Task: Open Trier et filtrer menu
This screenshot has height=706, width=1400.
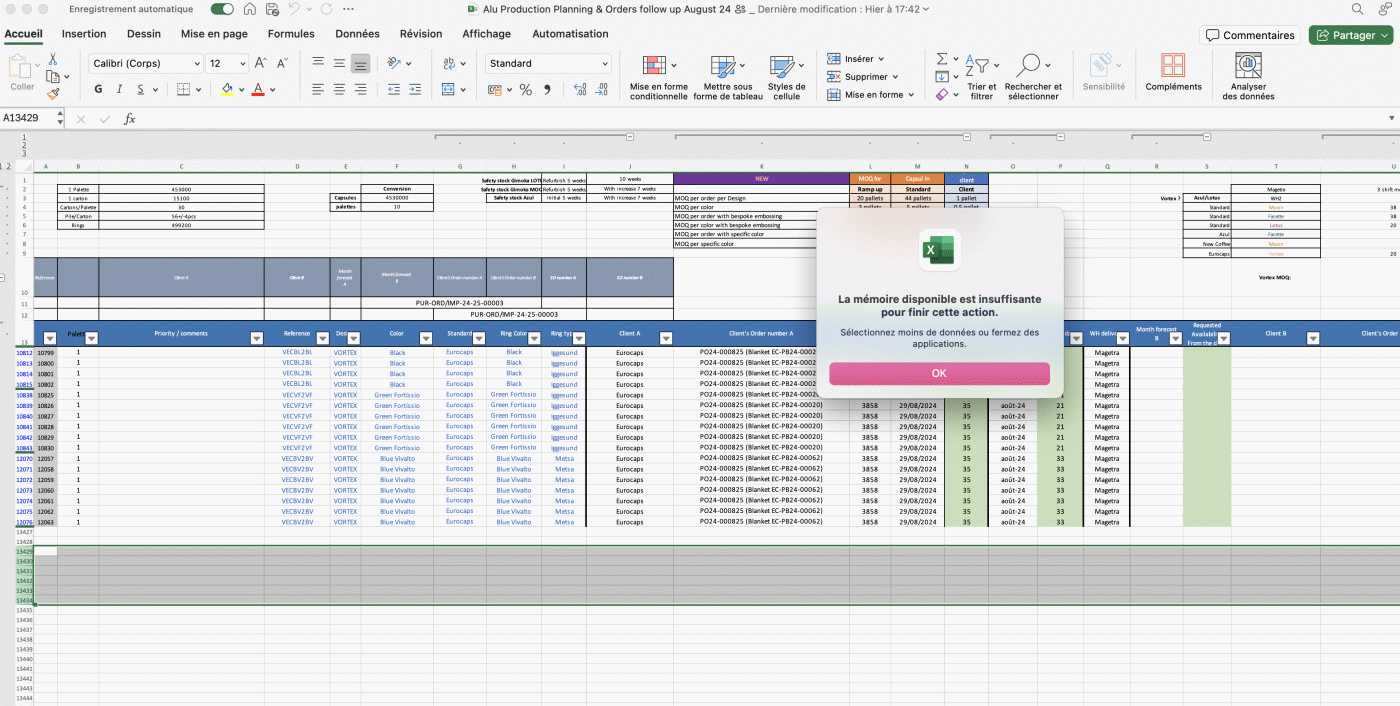Action: 981,78
